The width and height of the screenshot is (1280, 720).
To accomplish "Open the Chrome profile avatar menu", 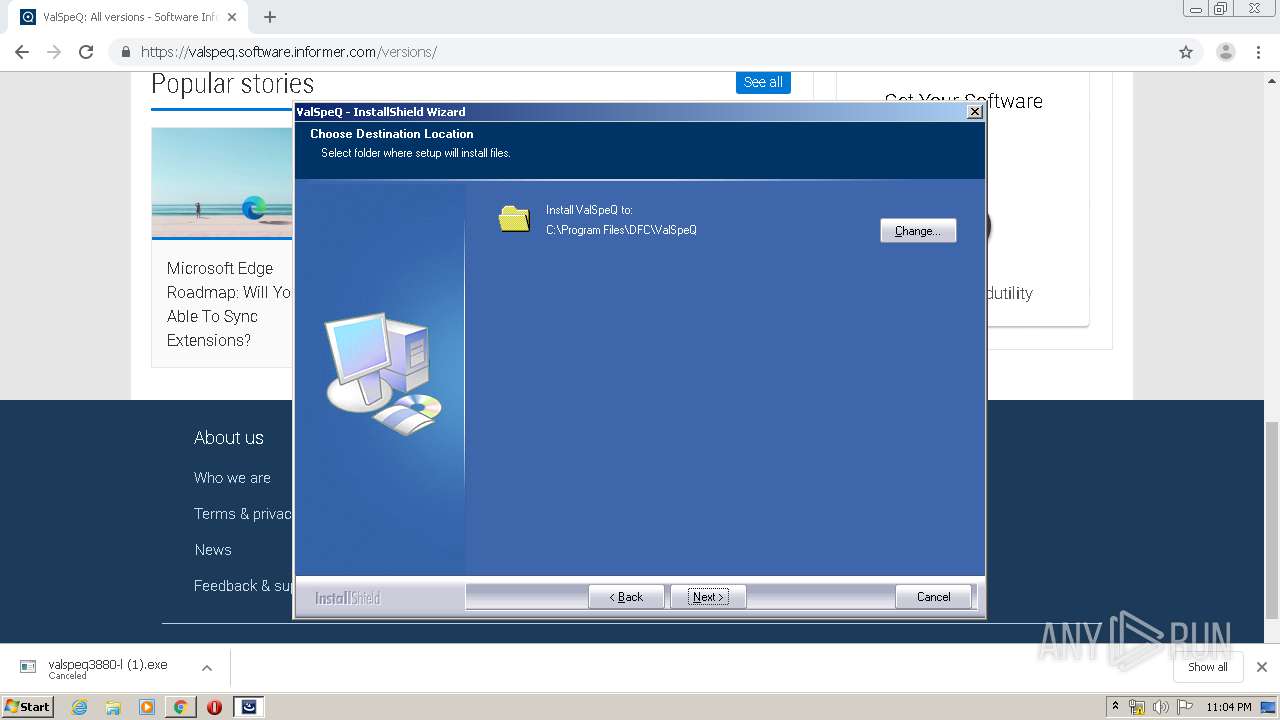I will (1225, 52).
